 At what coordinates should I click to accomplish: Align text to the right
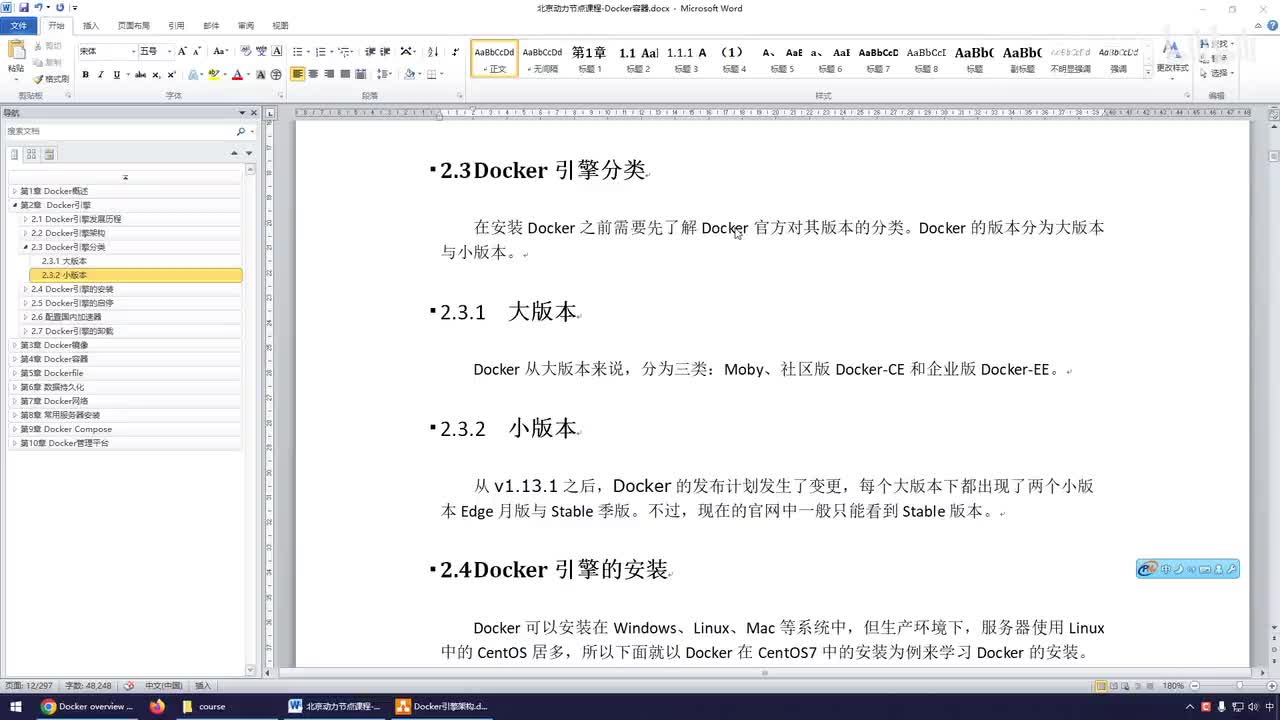click(x=329, y=75)
